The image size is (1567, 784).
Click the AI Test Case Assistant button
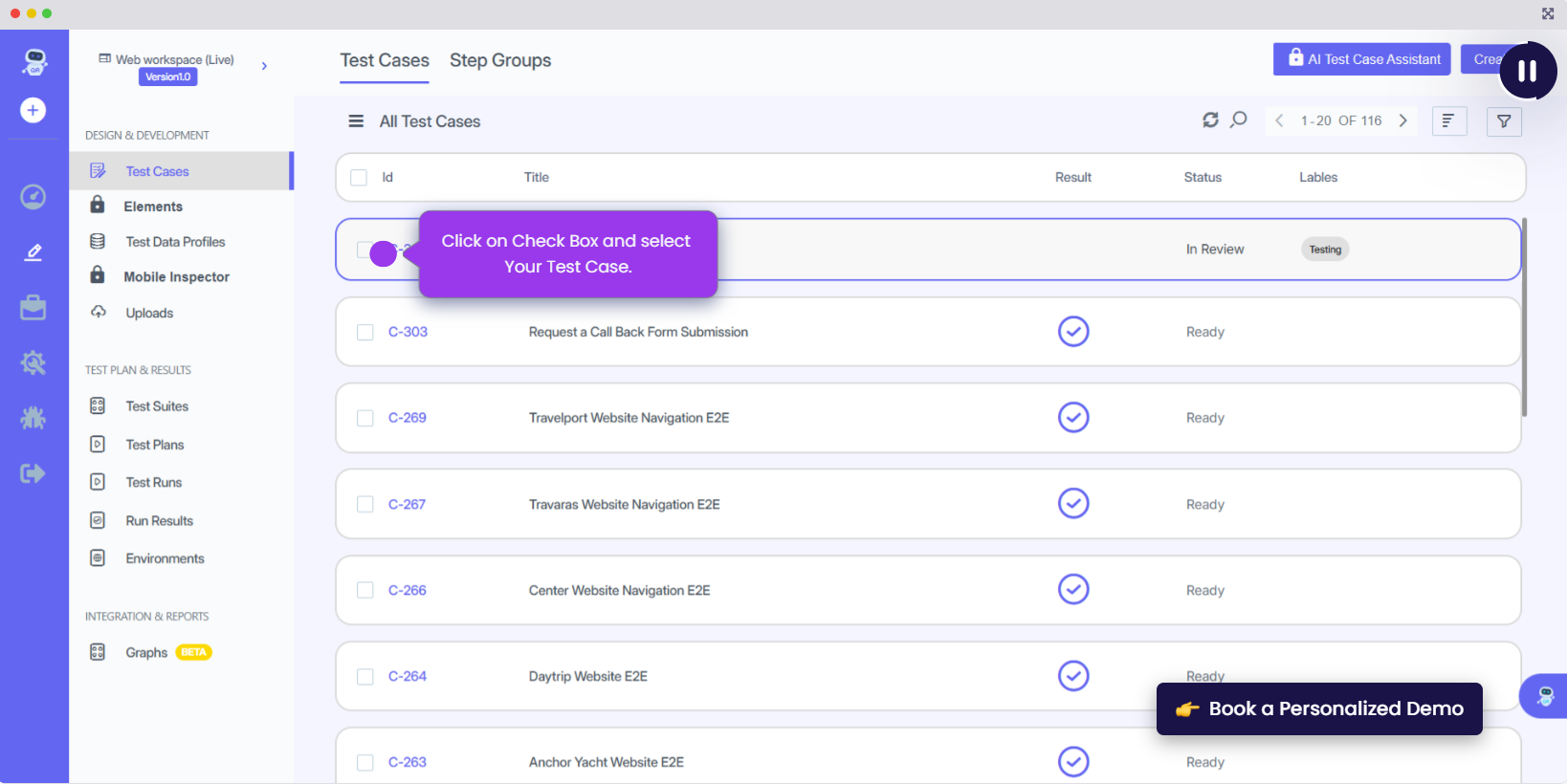[x=1361, y=59]
